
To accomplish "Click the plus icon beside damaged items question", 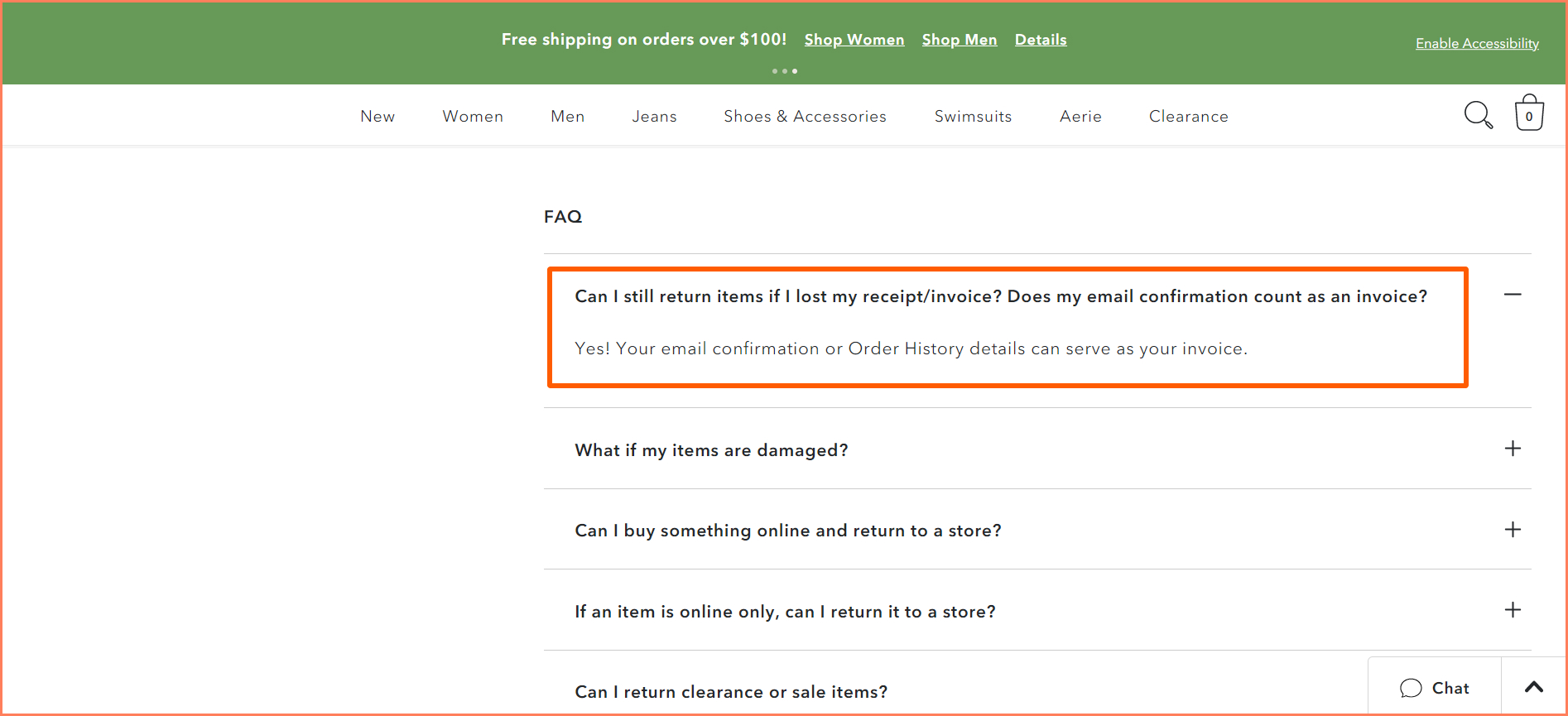I will click(1513, 449).
